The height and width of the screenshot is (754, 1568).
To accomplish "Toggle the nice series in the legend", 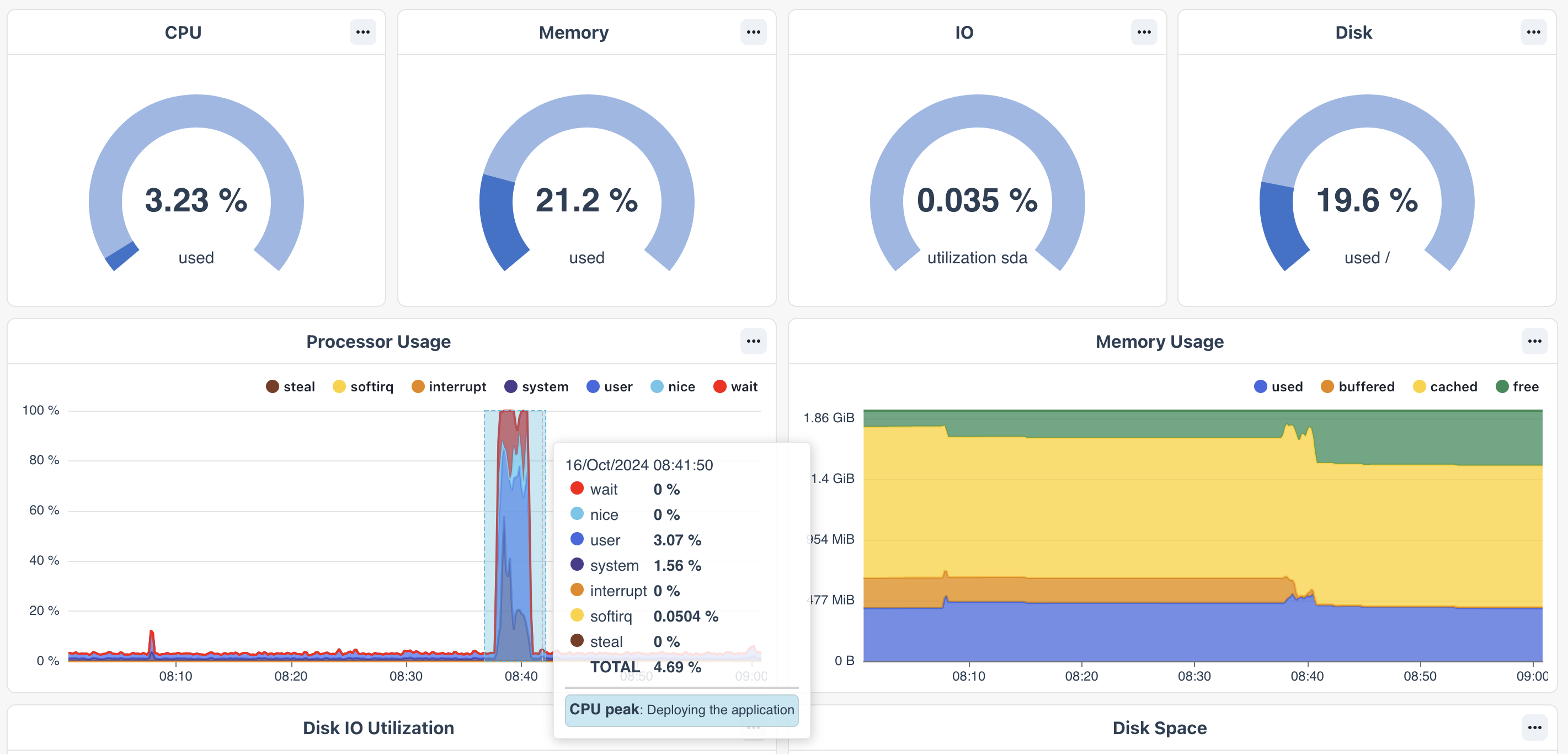I will click(x=673, y=387).
